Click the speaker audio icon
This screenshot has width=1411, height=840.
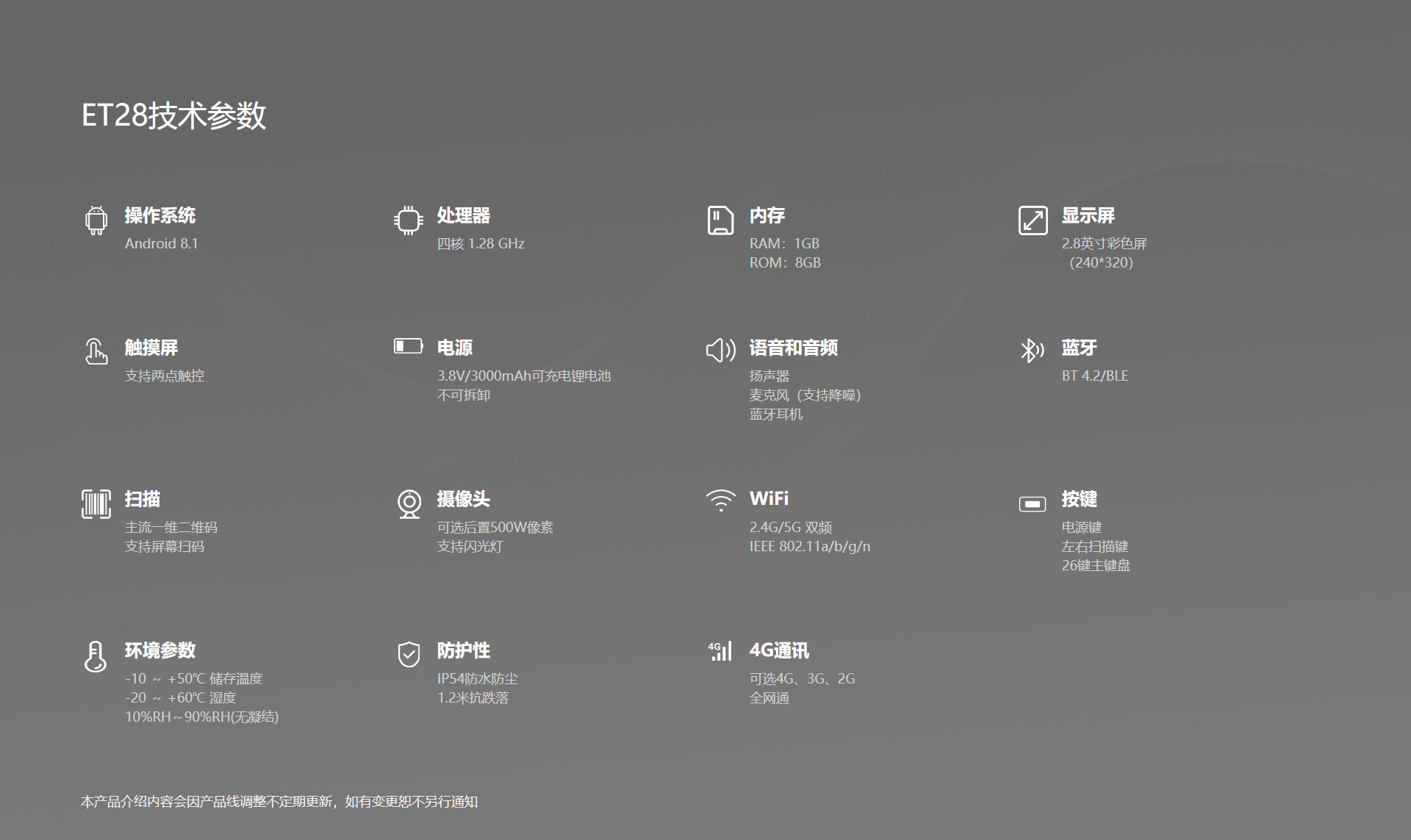point(721,351)
